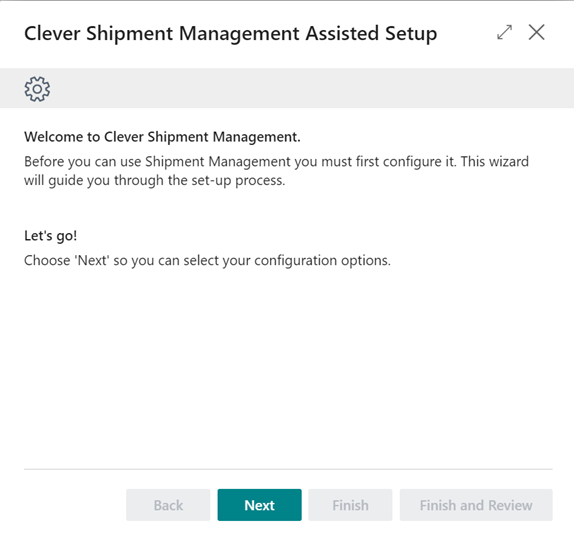
Task: Select the greyed-out Finish button
Action: pyautogui.click(x=350, y=505)
